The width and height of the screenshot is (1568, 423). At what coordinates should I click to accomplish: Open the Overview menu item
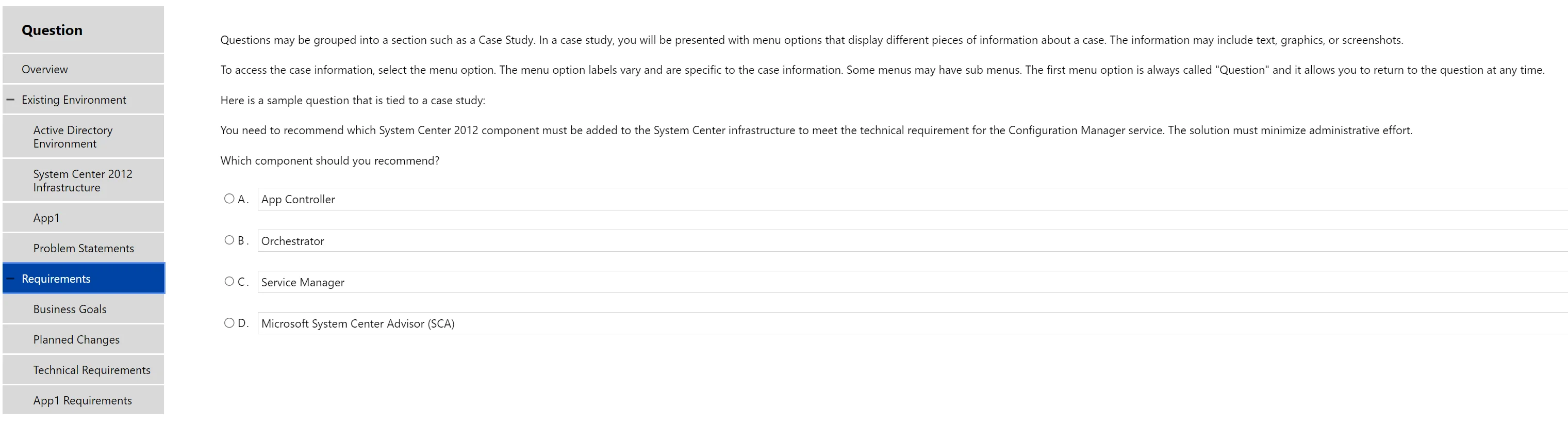pyautogui.click(x=44, y=70)
